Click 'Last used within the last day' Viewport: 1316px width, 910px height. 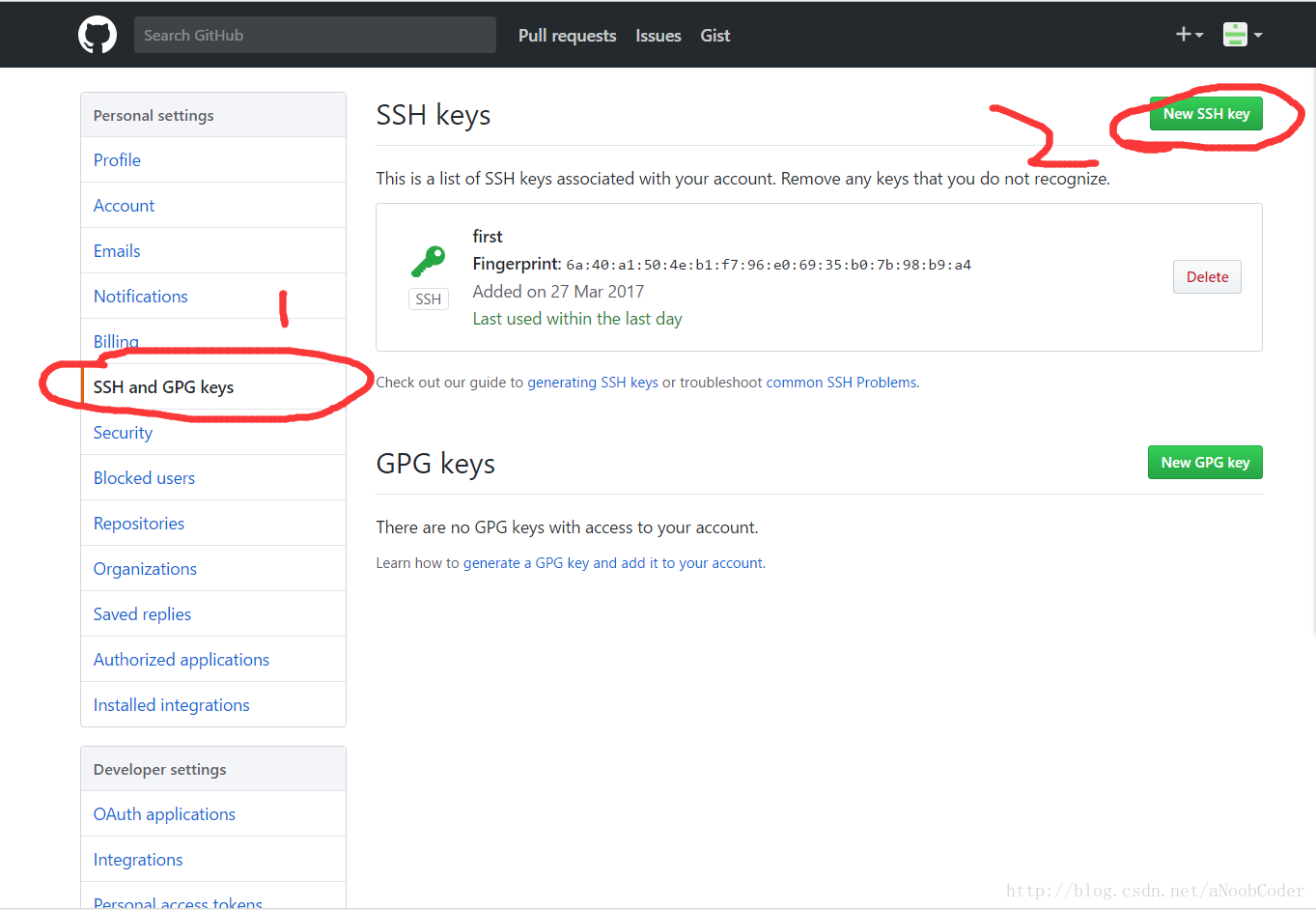tap(577, 319)
